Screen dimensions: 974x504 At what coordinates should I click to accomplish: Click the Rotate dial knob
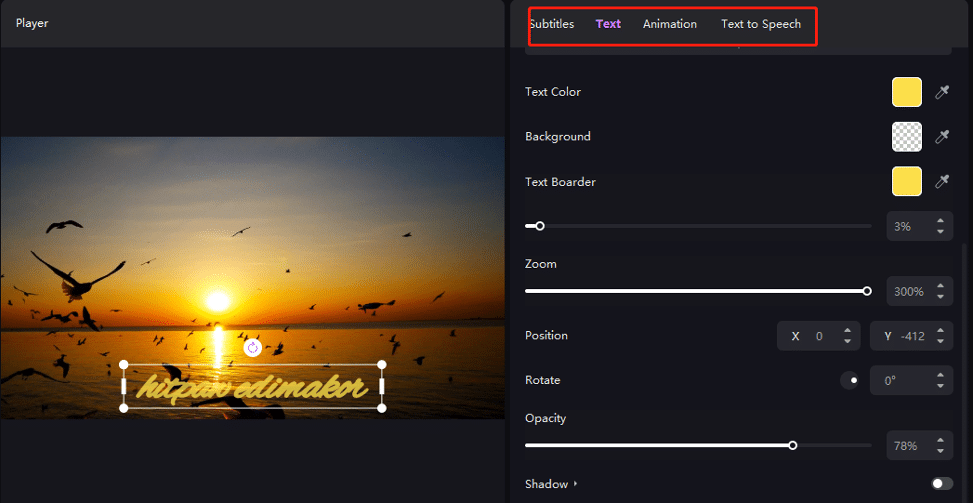click(x=850, y=381)
